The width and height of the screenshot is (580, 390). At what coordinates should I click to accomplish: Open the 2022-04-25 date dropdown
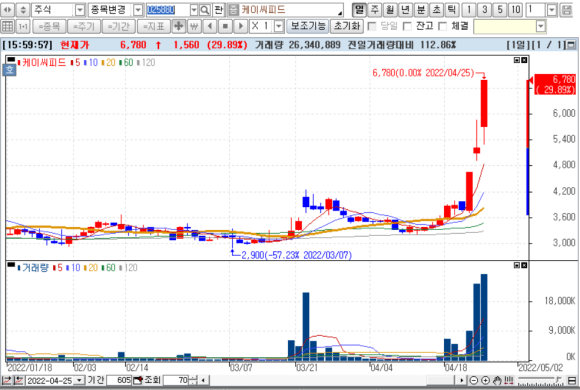click(80, 380)
